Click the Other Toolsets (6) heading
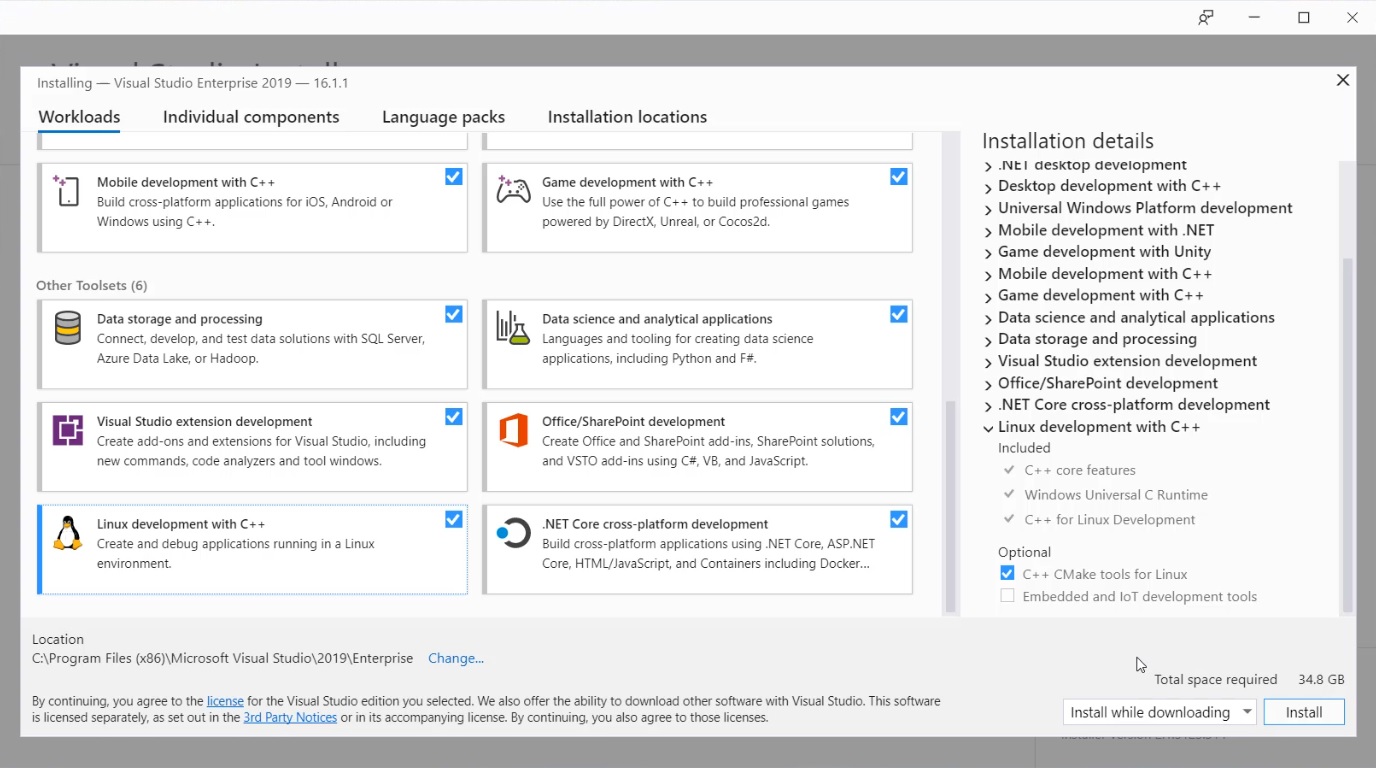This screenshot has height=768, width=1376. (91, 285)
